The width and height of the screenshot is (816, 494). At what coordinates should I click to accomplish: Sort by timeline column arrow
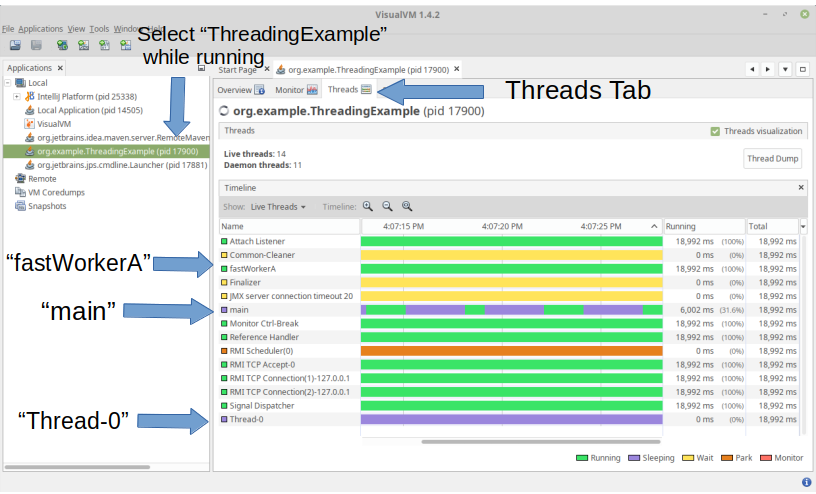coord(654,226)
